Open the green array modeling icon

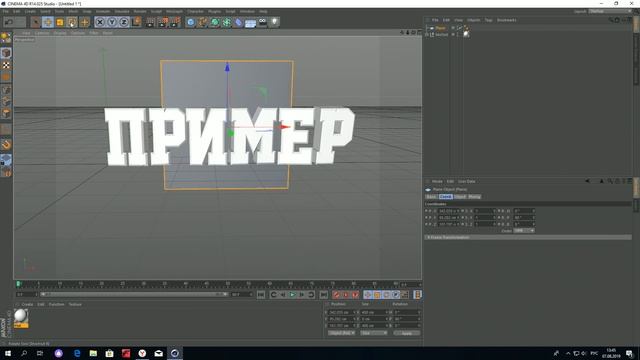[227, 22]
